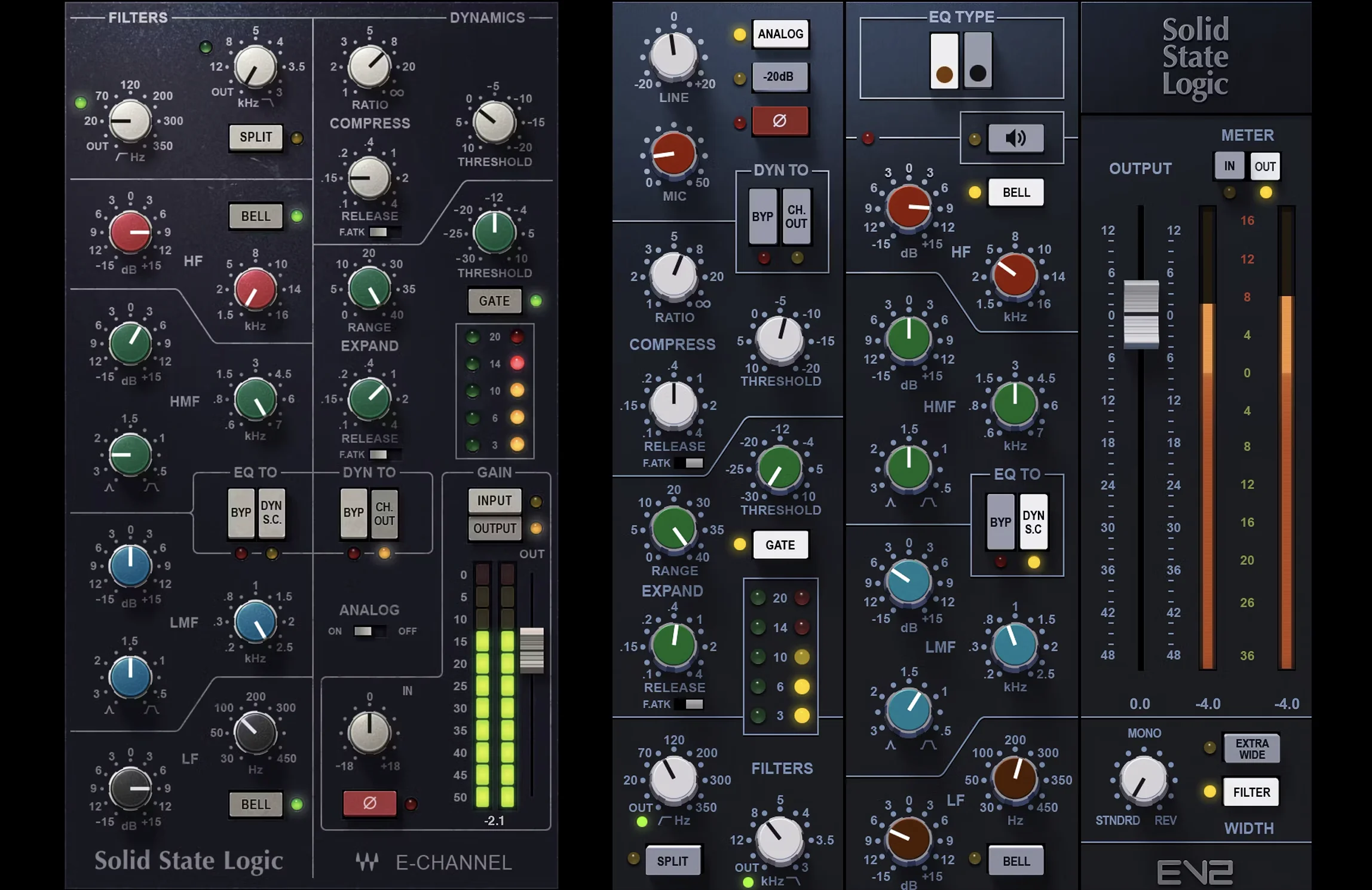Screen dimensions: 1372x890
Task: Click the CH. OUT button in E-Channel
Action: click(384, 513)
